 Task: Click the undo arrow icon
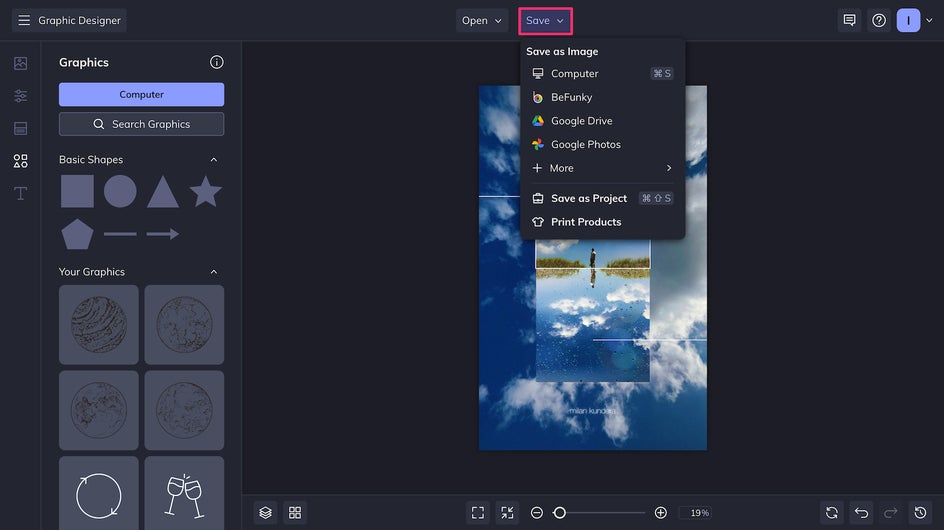(862, 513)
